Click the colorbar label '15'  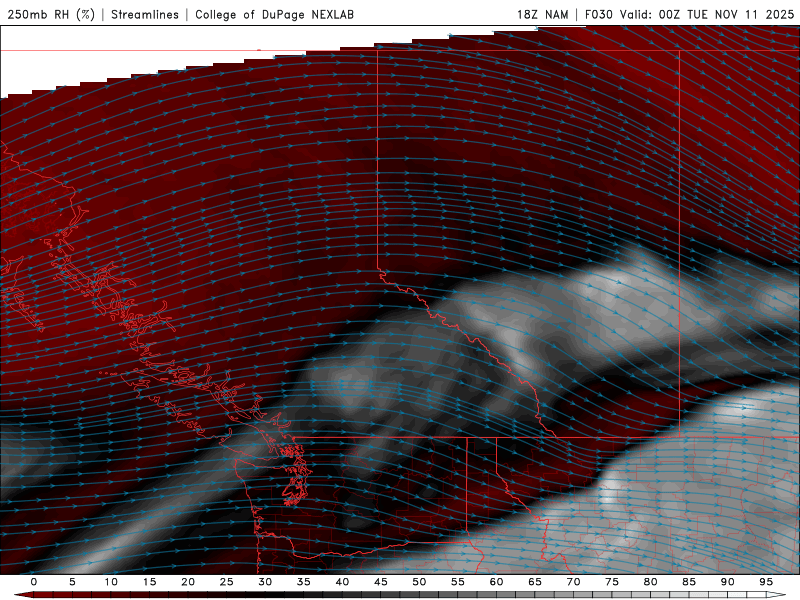click(149, 582)
